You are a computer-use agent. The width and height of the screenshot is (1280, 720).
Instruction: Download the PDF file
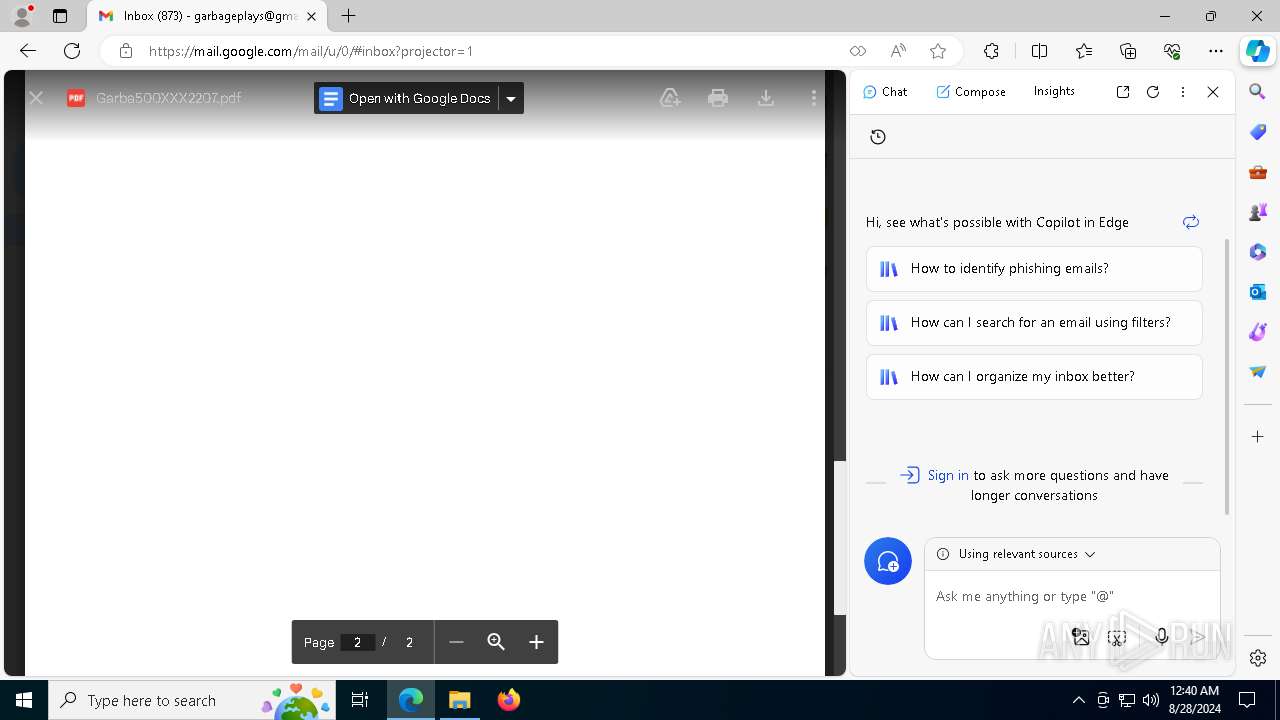[766, 98]
